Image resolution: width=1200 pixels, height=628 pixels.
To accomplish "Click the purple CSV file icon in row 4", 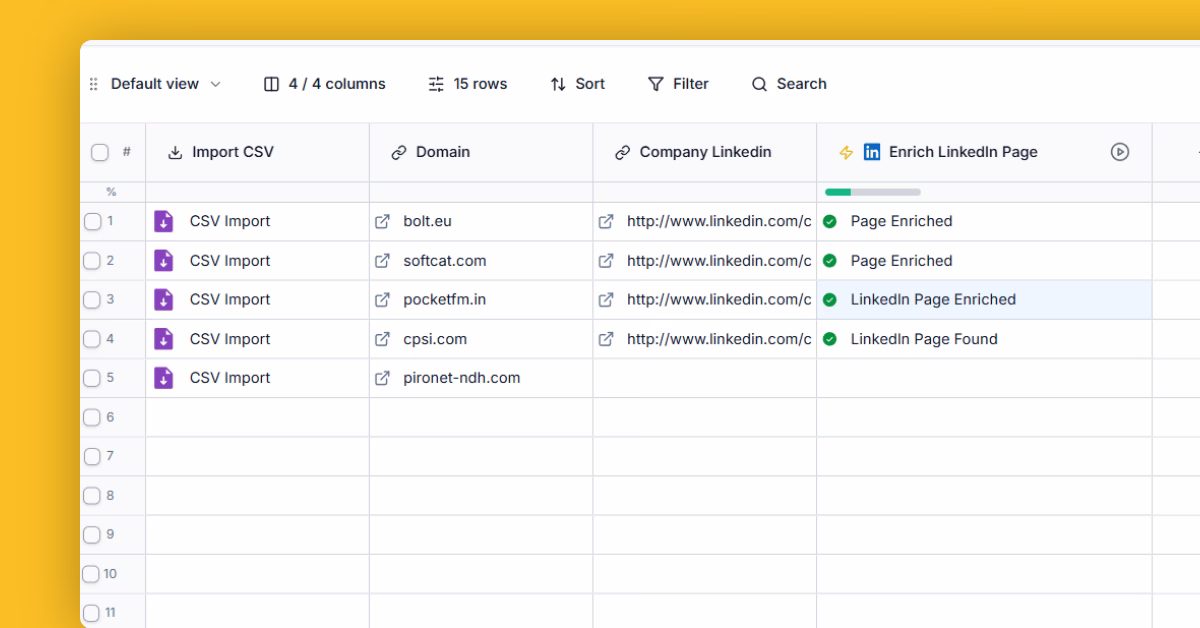I will tap(163, 339).
